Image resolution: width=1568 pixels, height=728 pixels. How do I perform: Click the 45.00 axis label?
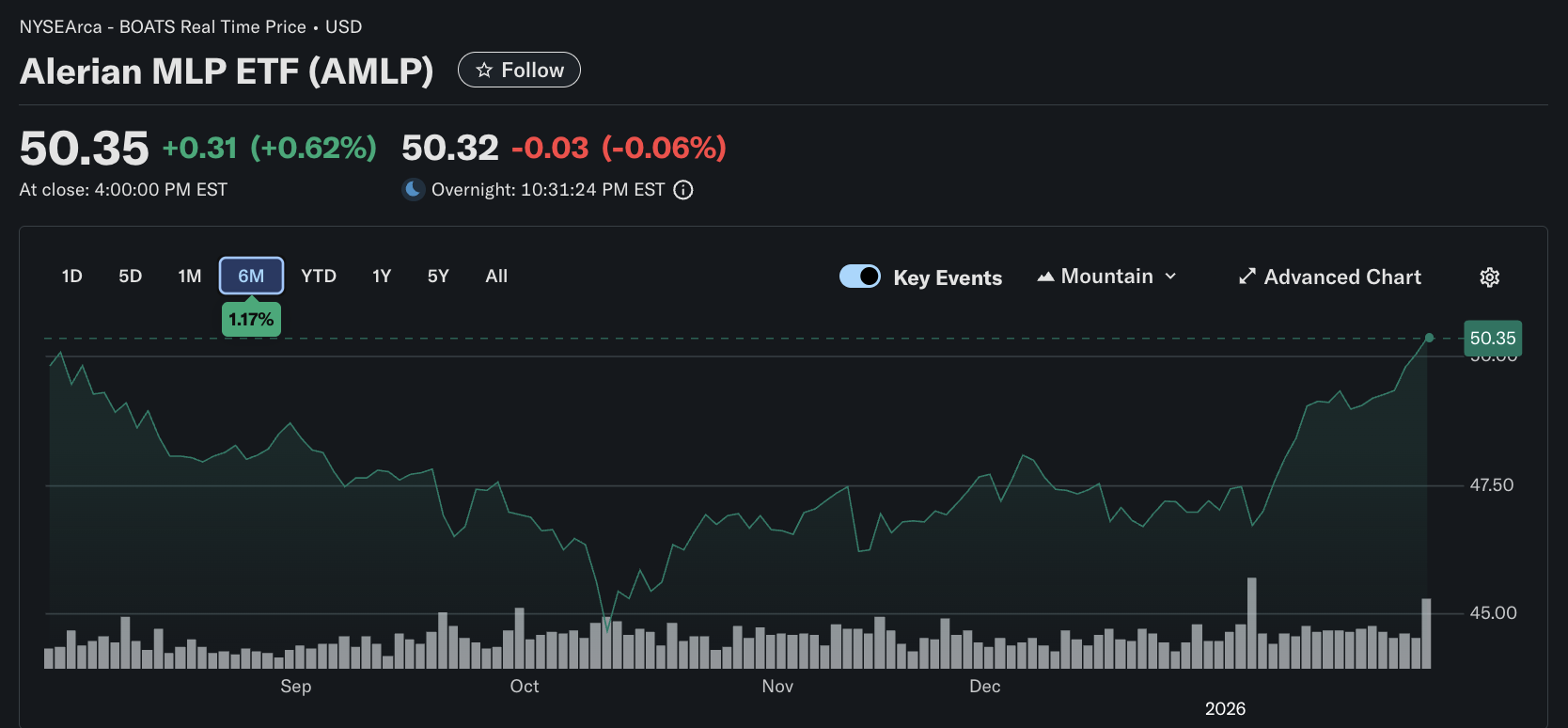1493,613
